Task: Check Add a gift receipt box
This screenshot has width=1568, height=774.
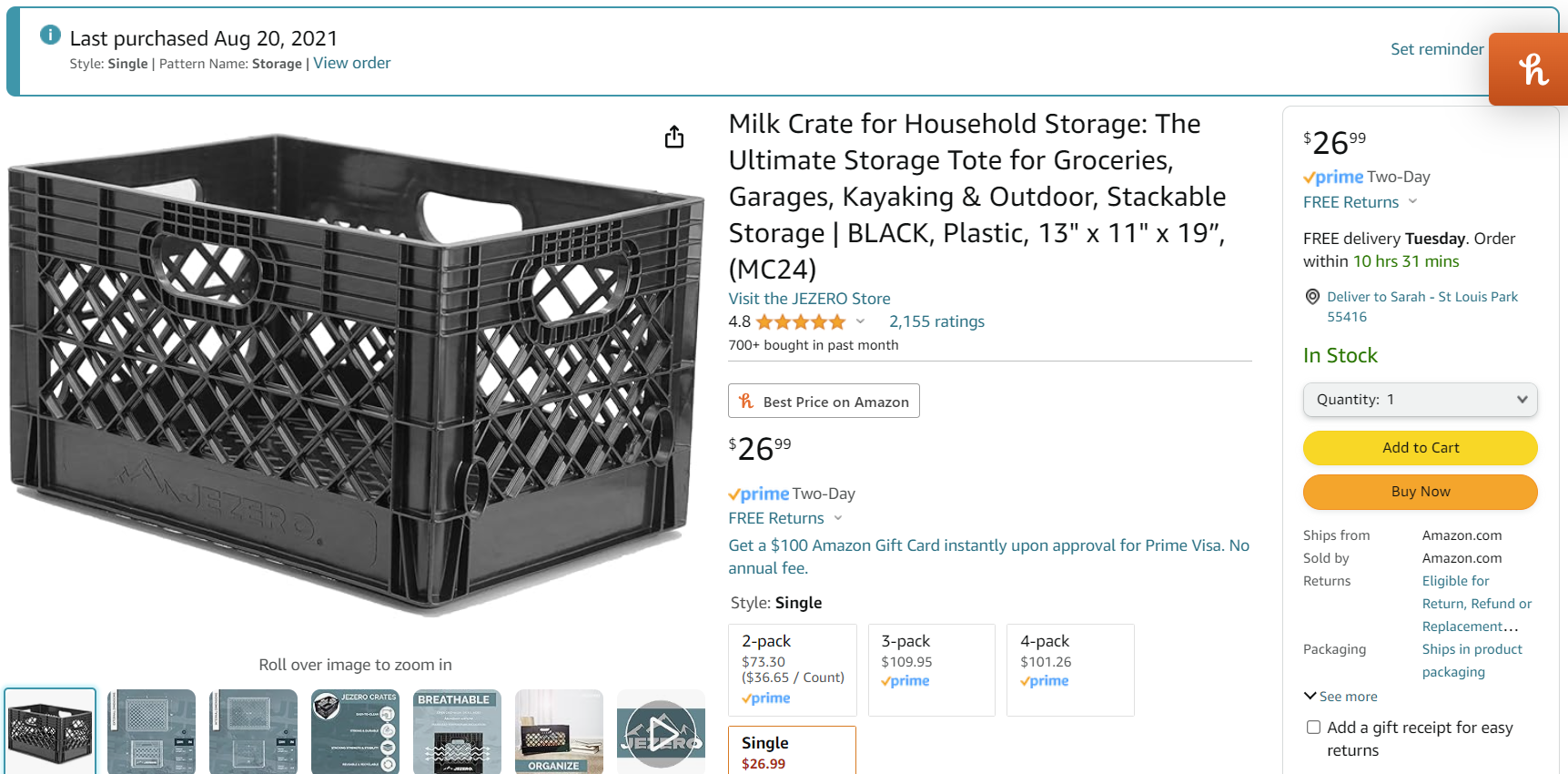Action: pos(1313,728)
